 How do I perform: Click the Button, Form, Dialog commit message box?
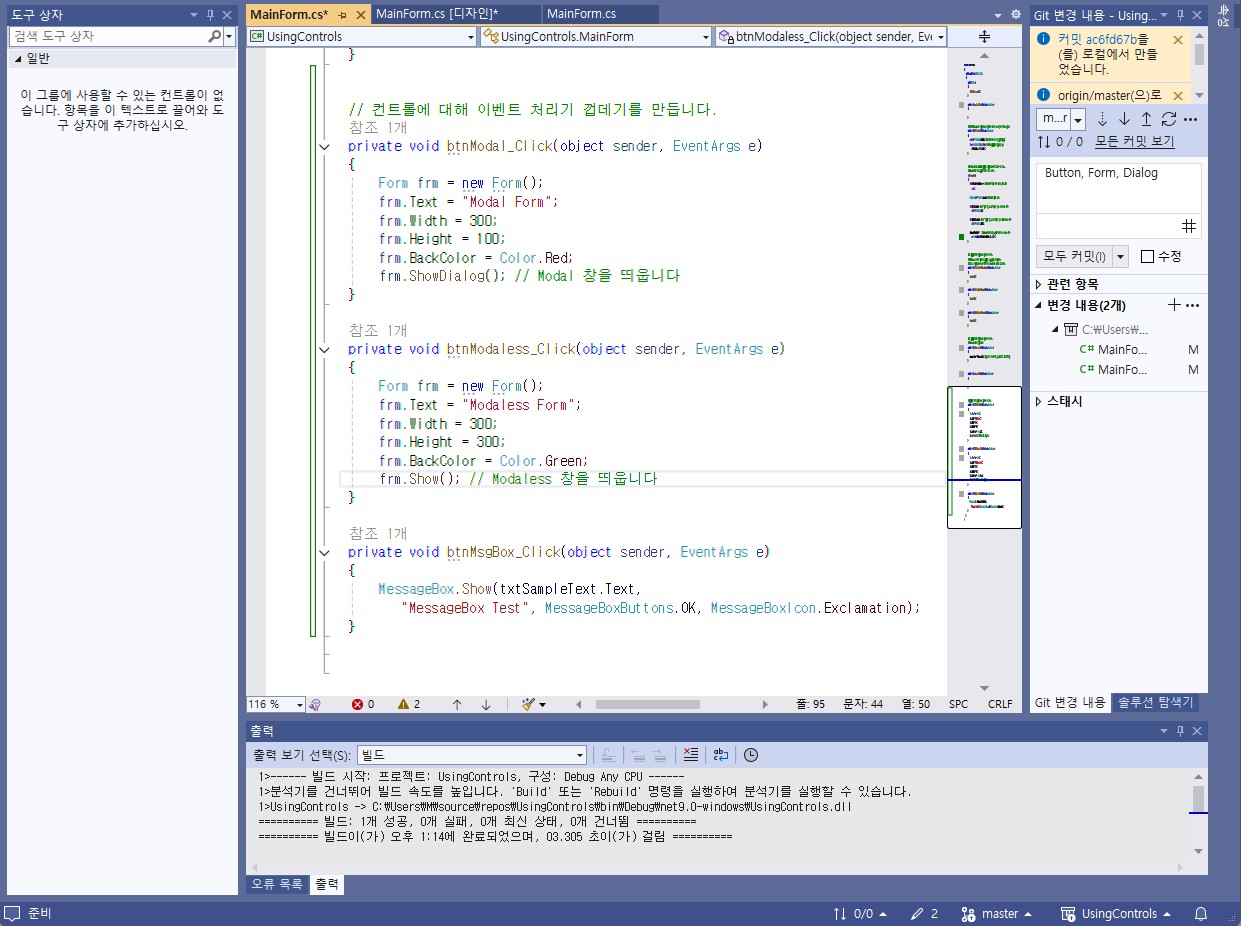pyautogui.click(x=1118, y=189)
